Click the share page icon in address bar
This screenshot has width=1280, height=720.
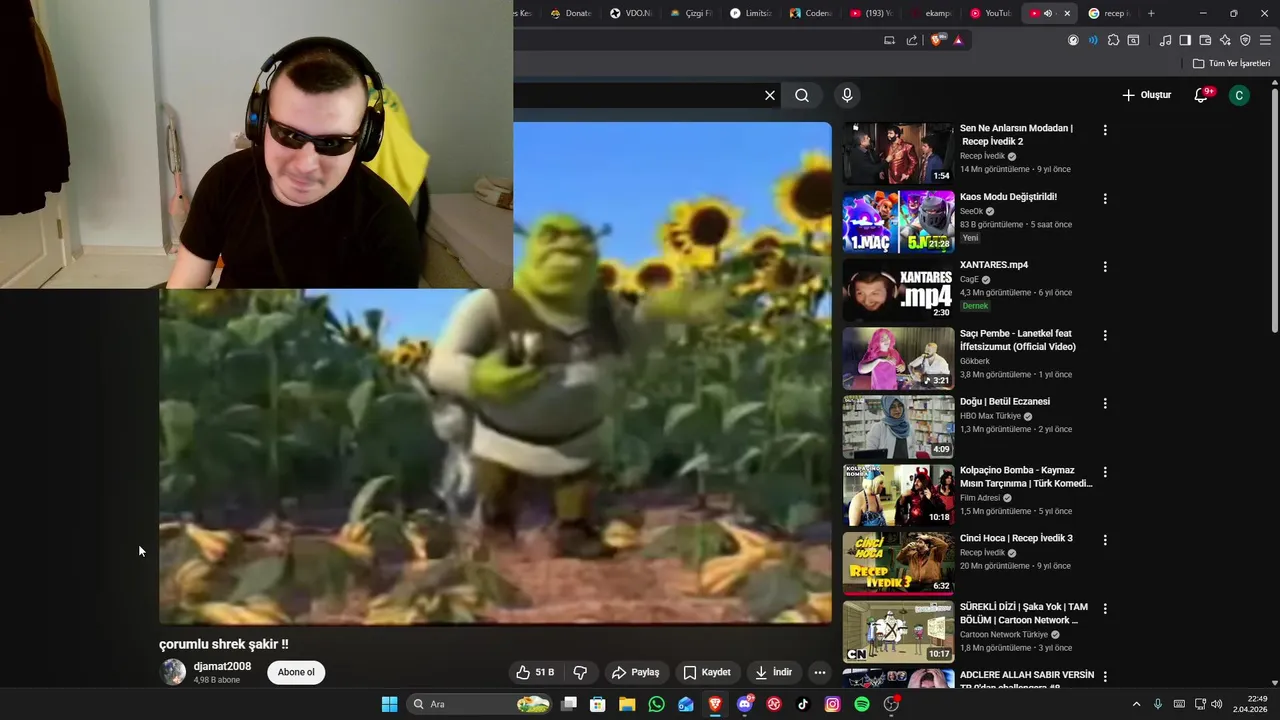tap(912, 40)
